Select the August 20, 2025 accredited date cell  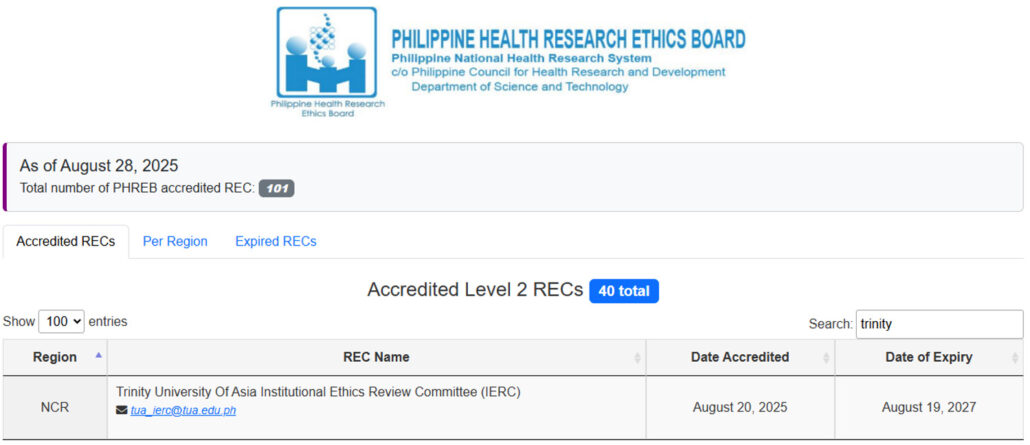click(740, 407)
